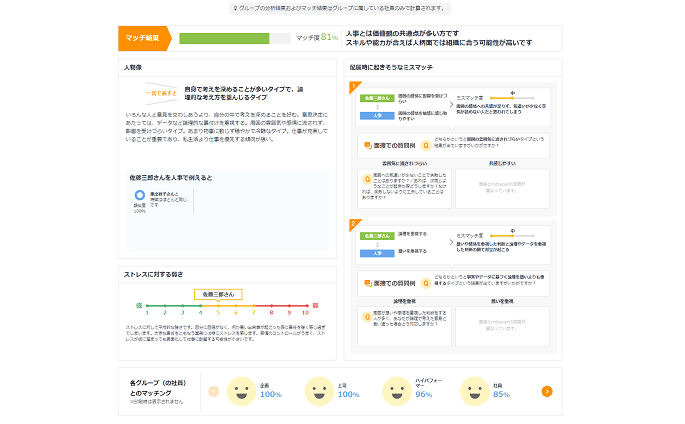The width and height of the screenshot is (685, 424).
Task: Click the smiley face next to ハイパフォーマー
Action: [x=397, y=391]
